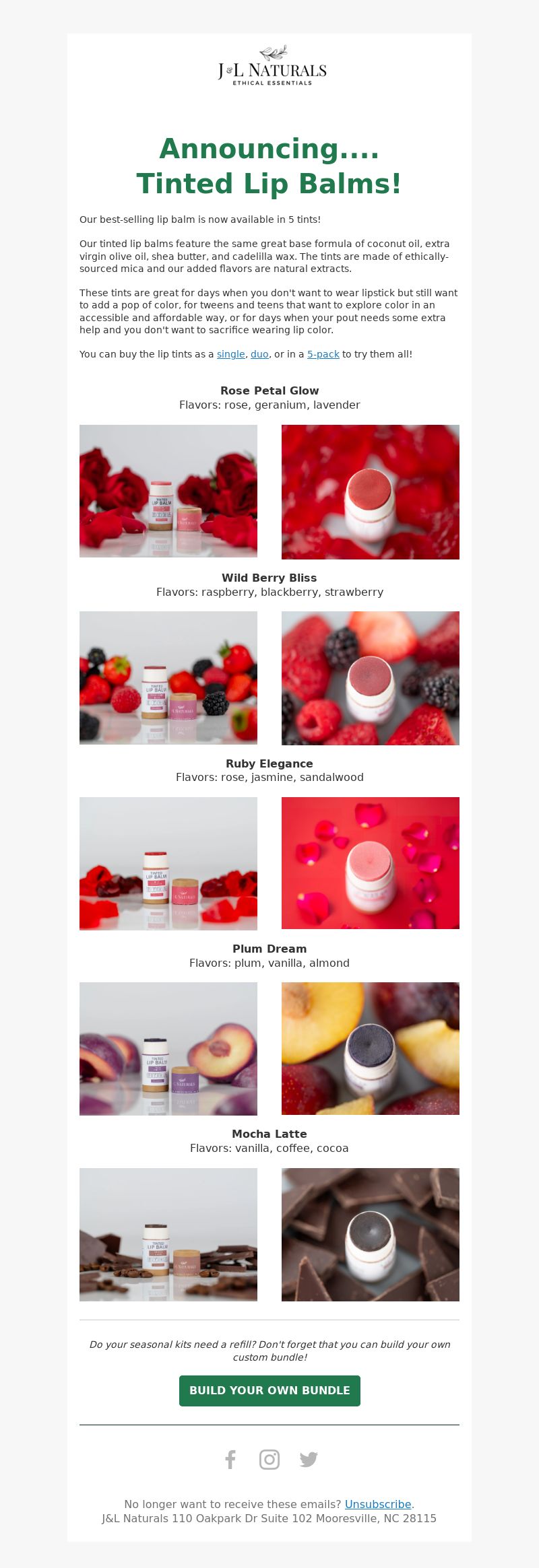Open the Twitter bird icon
This screenshot has height=1568, width=539.
[309, 1460]
